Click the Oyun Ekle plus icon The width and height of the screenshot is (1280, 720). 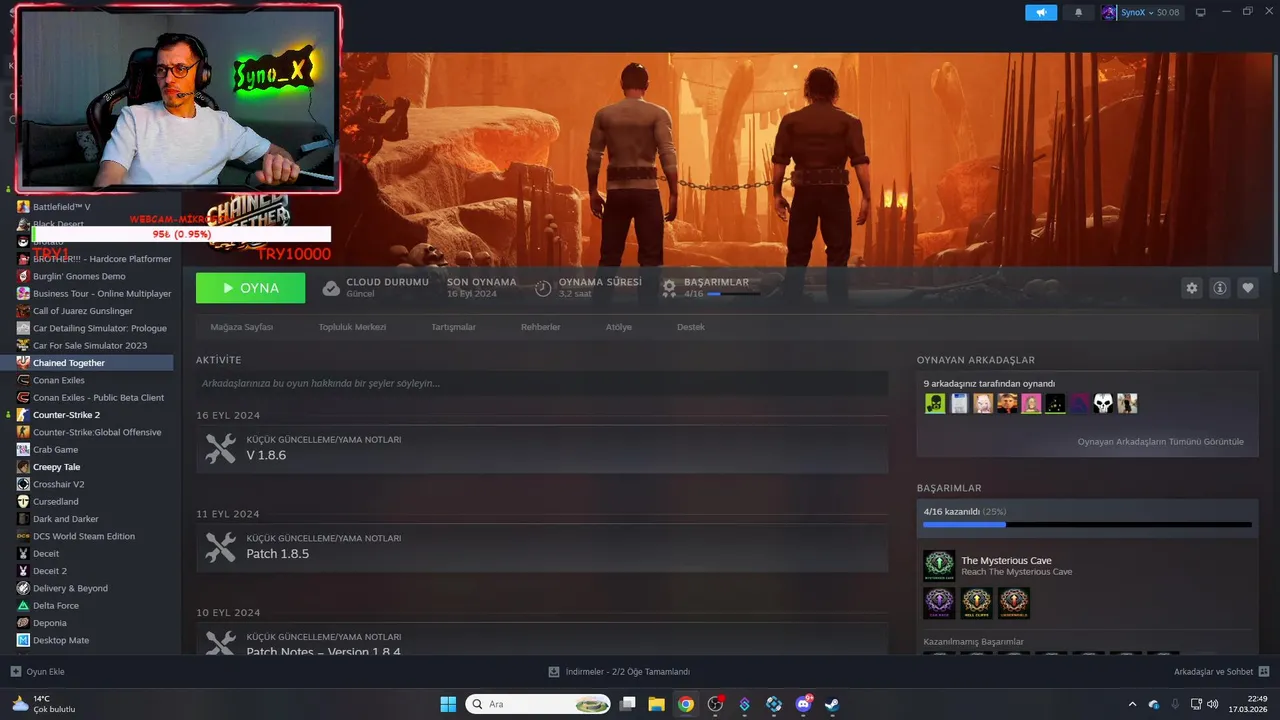15,672
